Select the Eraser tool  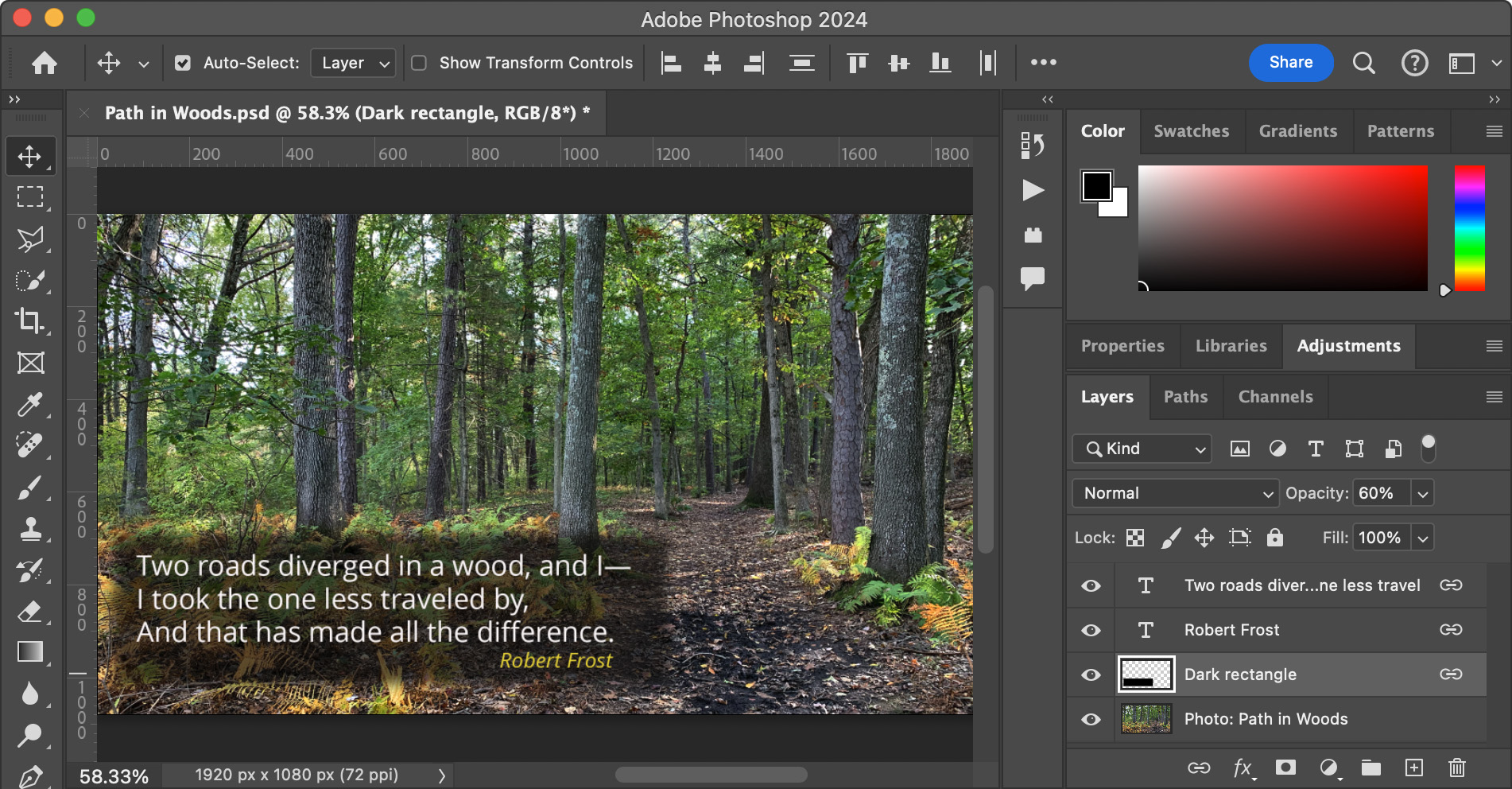point(30,612)
